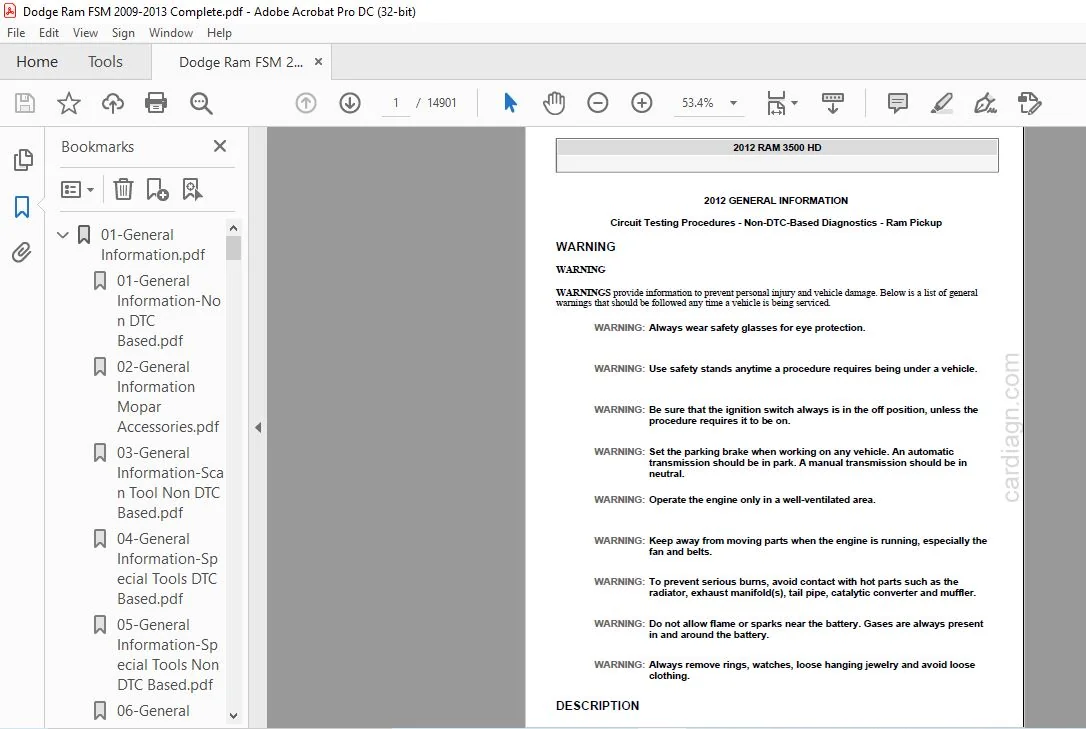The width and height of the screenshot is (1086, 729).
Task: Select the arrow Selection tool
Action: pos(510,103)
